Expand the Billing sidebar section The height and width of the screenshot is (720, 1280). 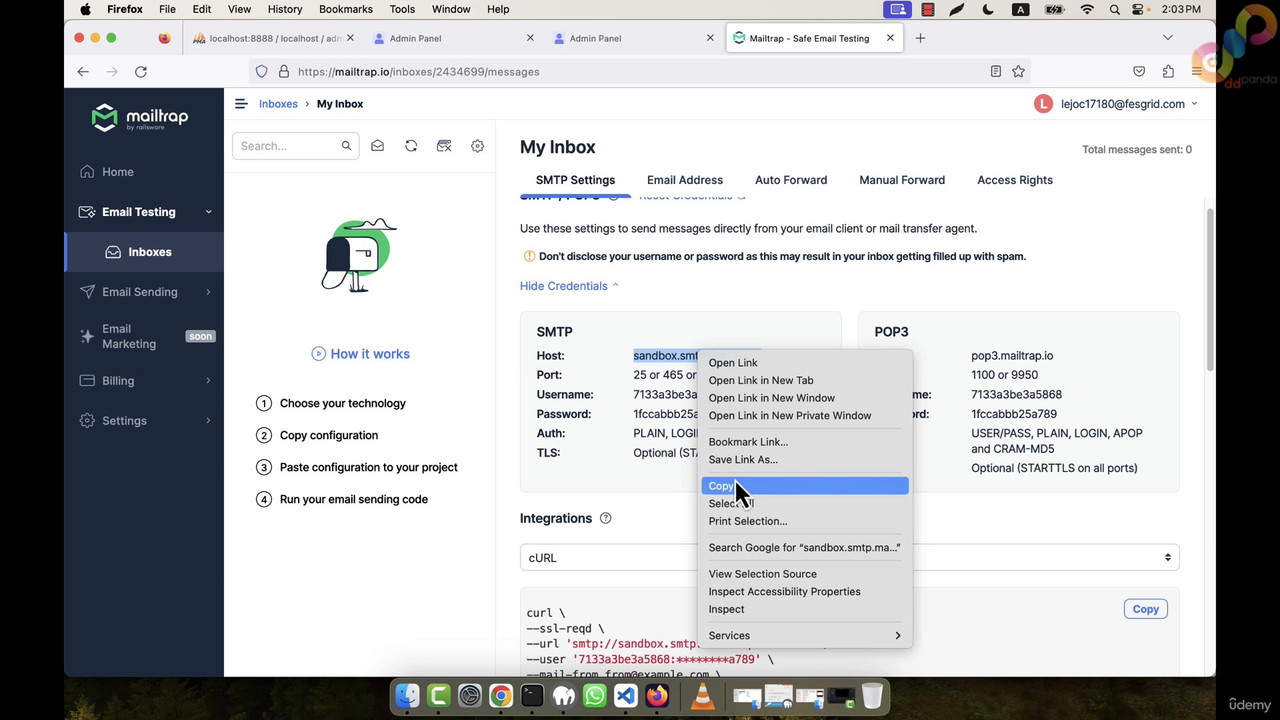[208, 381]
